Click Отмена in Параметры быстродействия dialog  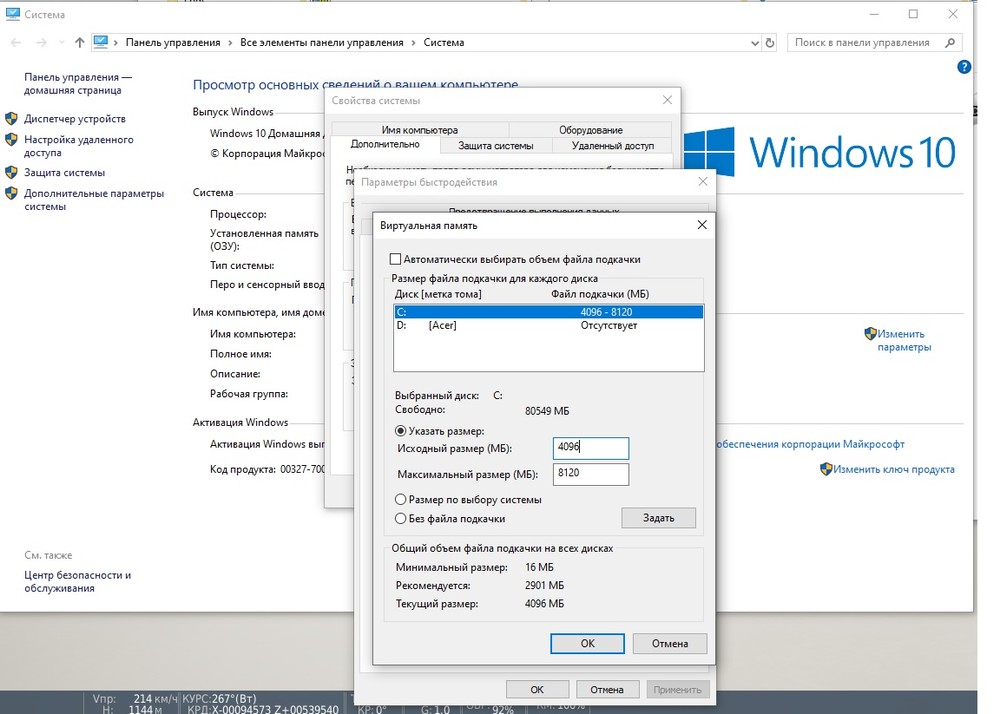[x=607, y=689]
